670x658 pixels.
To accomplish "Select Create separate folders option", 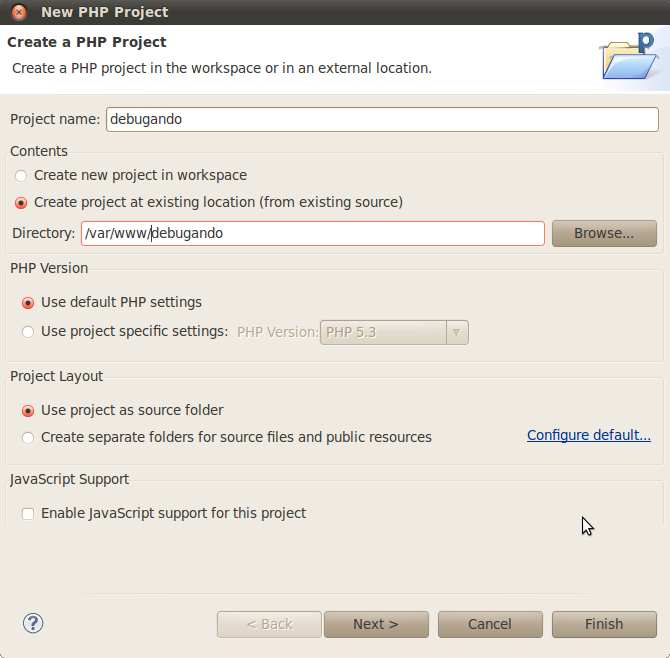I will click(x=29, y=437).
